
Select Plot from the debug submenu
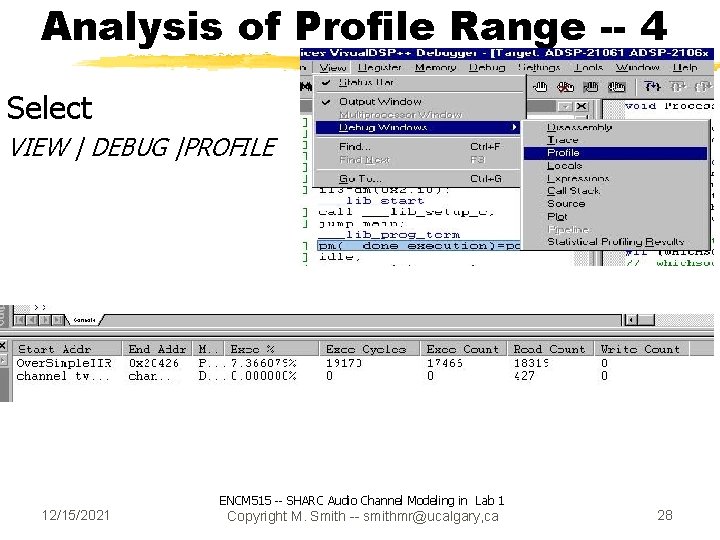(615, 216)
